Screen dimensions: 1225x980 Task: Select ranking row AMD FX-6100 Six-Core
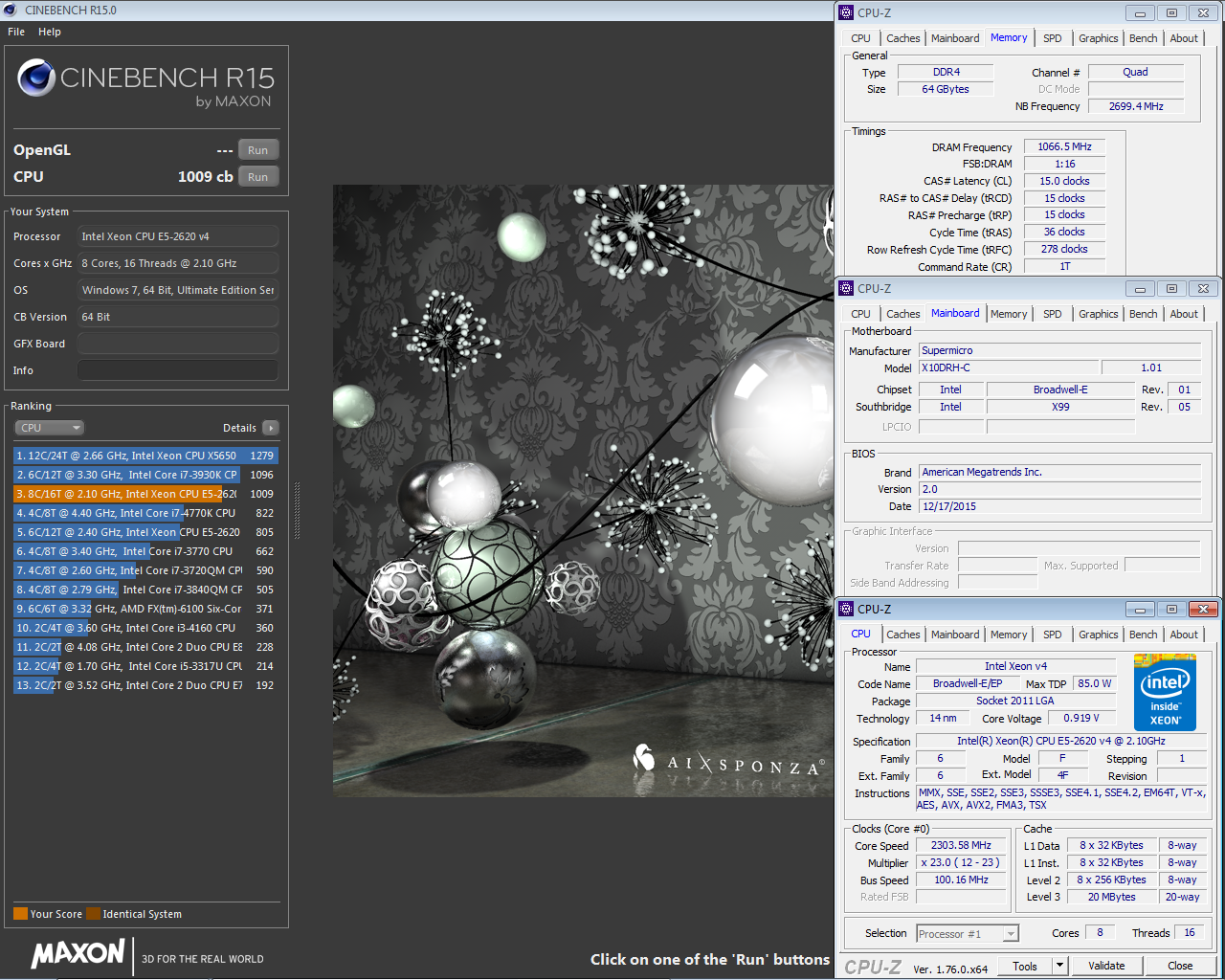[145, 609]
